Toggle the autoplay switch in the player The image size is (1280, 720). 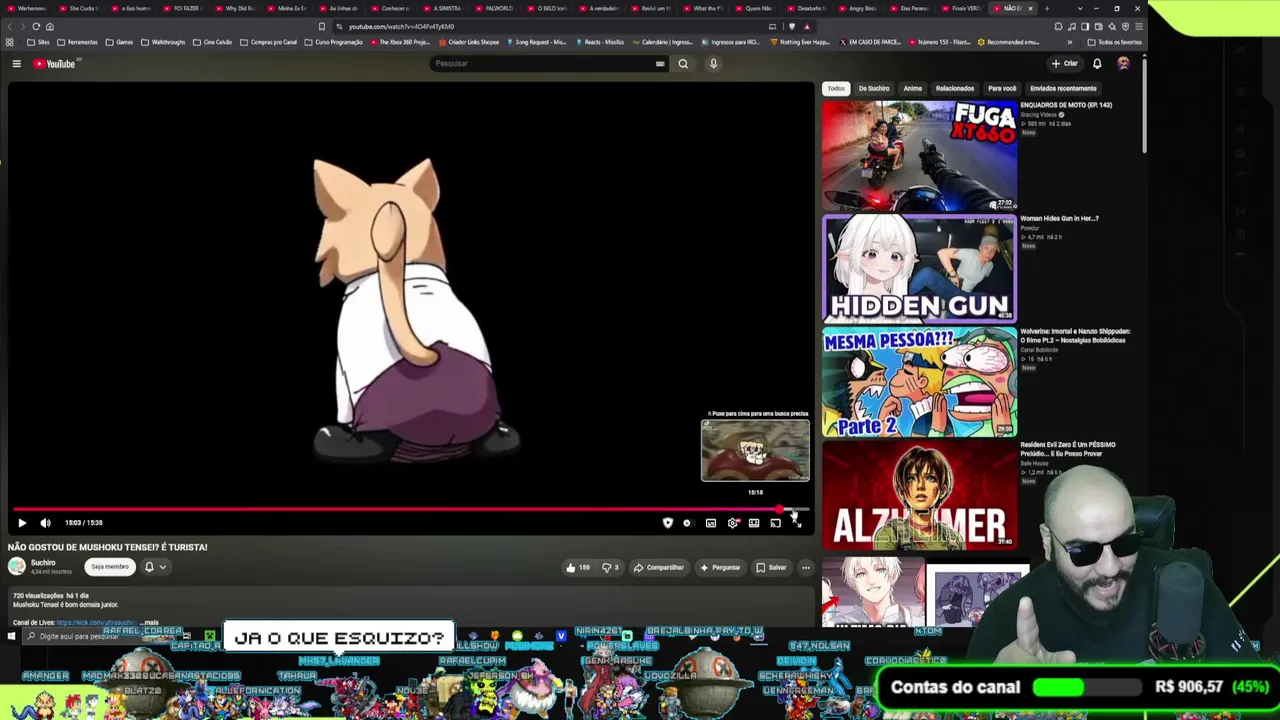(x=687, y=522)
